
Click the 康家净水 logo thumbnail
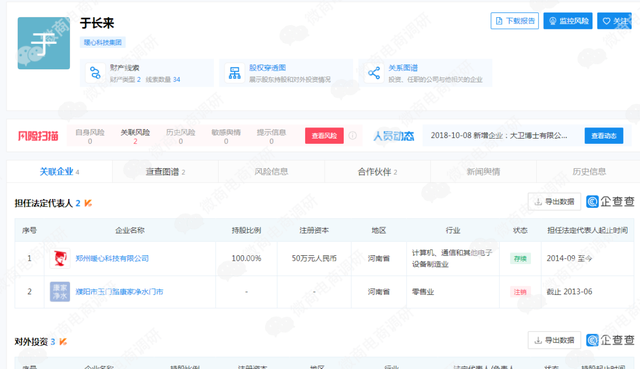pyautogui.click(x=60, y=292)
